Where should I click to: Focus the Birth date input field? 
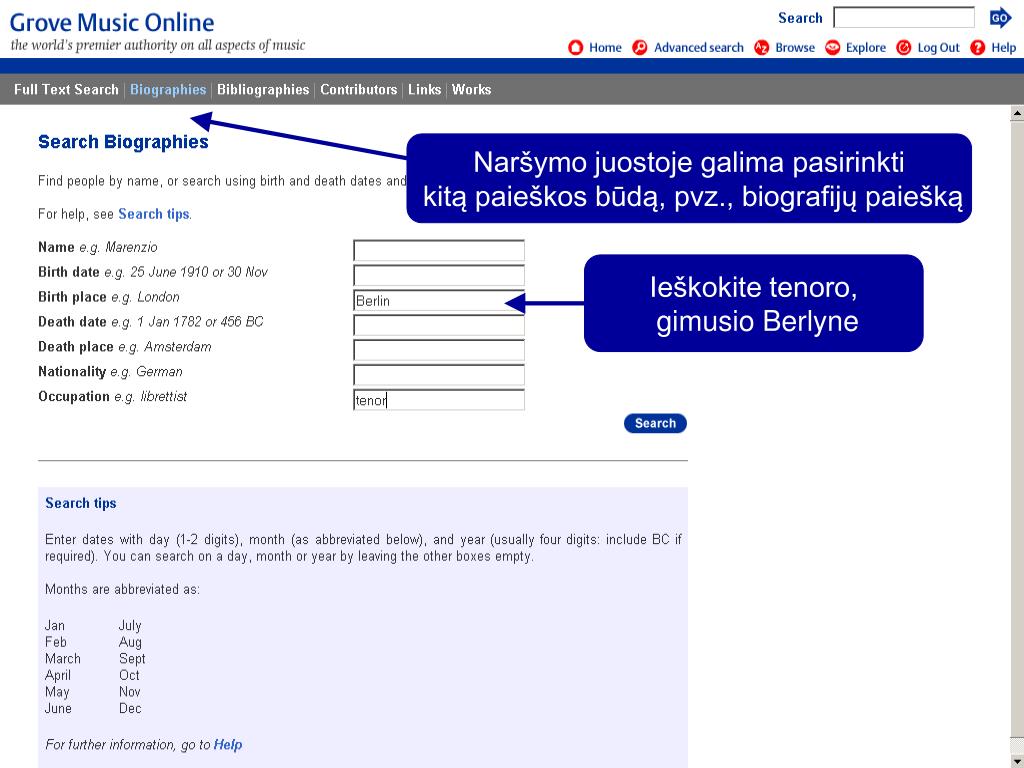point(439,276)
